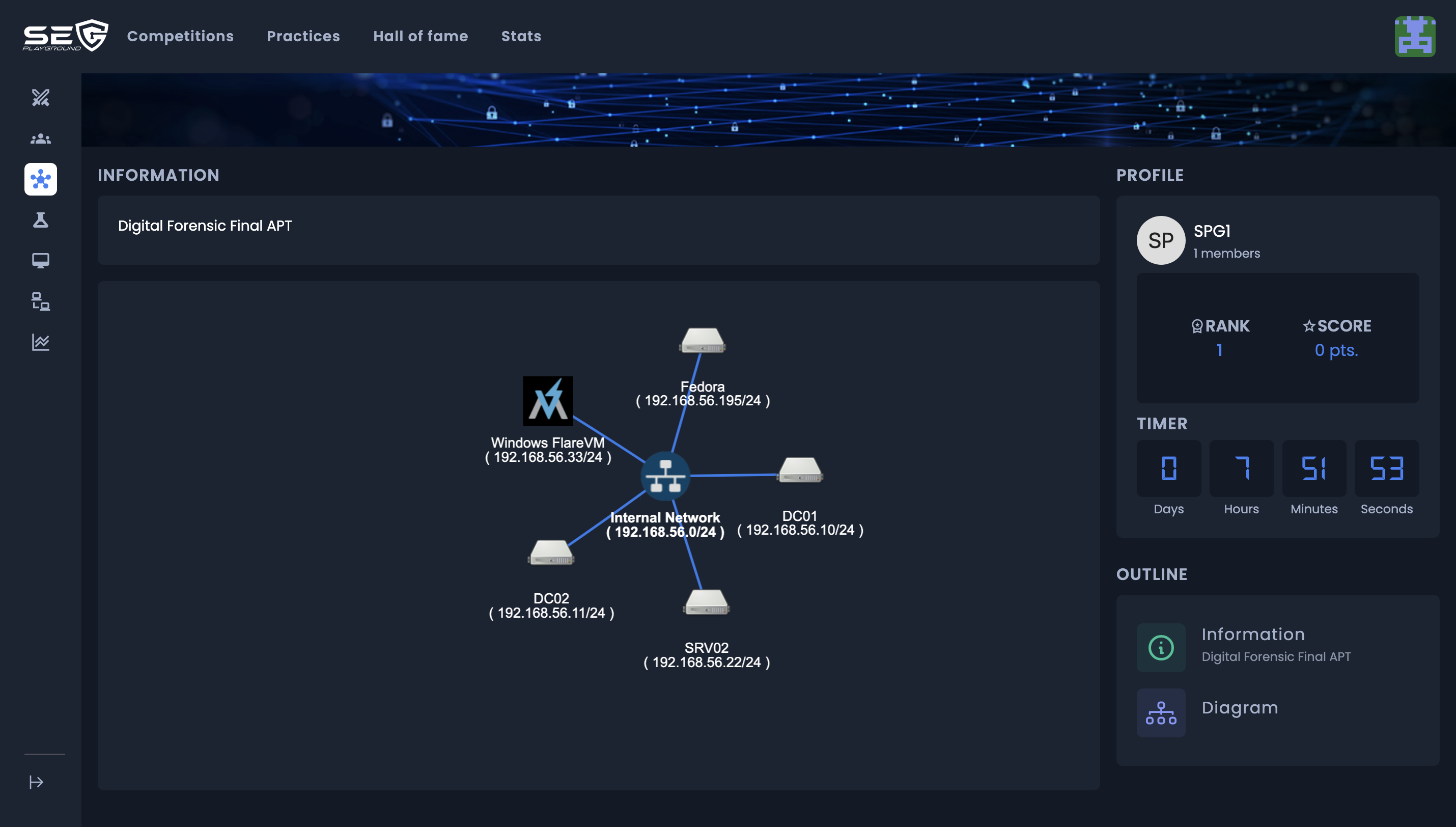Select the Fedora server node
The image size is (1456, 827).
coord(702,341)
